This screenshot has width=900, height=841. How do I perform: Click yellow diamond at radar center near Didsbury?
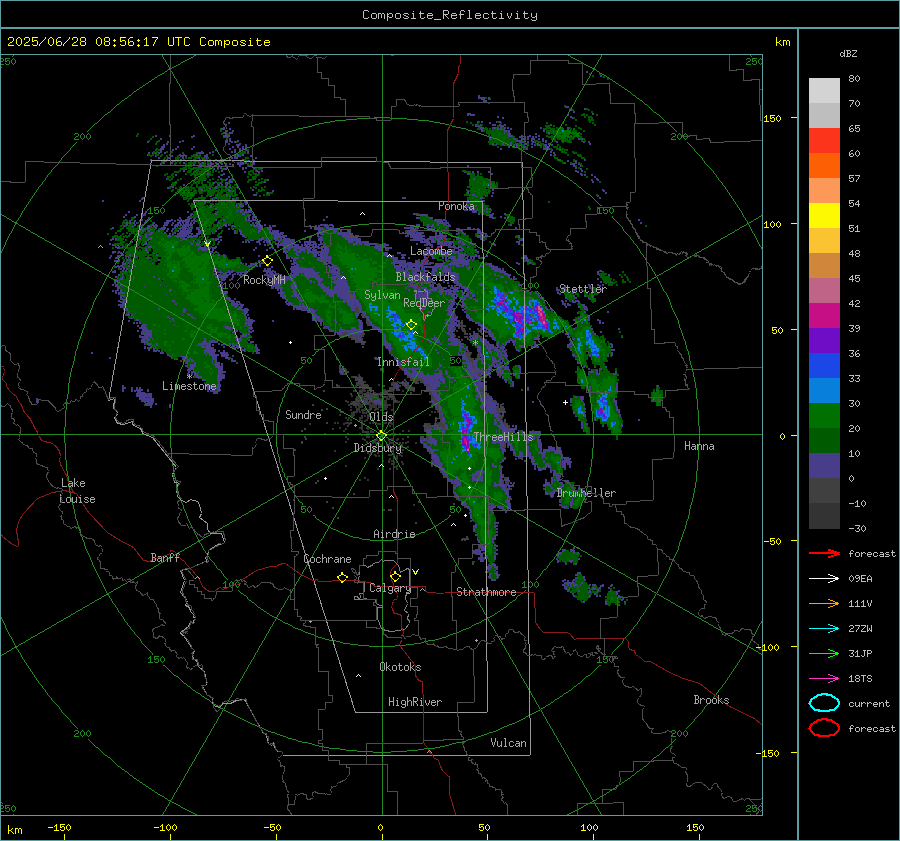381,436
